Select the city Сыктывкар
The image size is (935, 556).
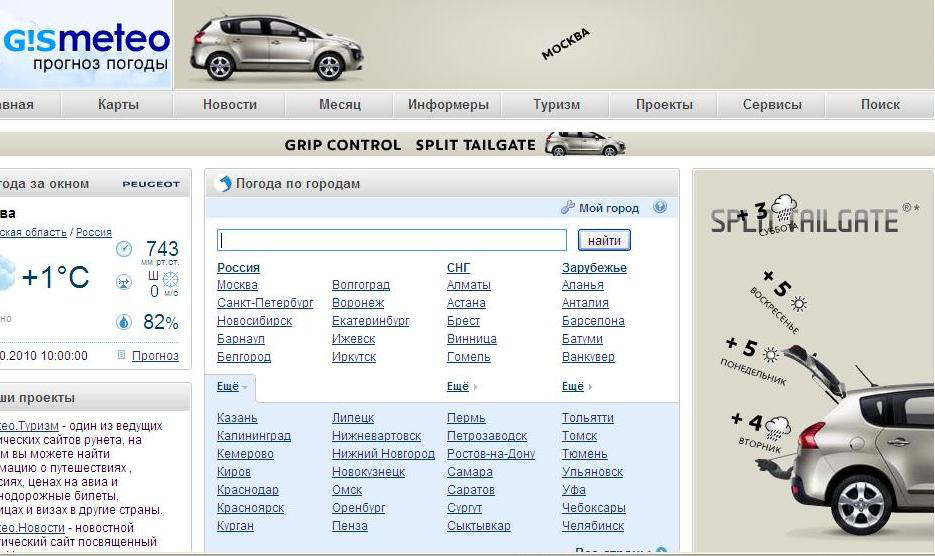point(479,526)
